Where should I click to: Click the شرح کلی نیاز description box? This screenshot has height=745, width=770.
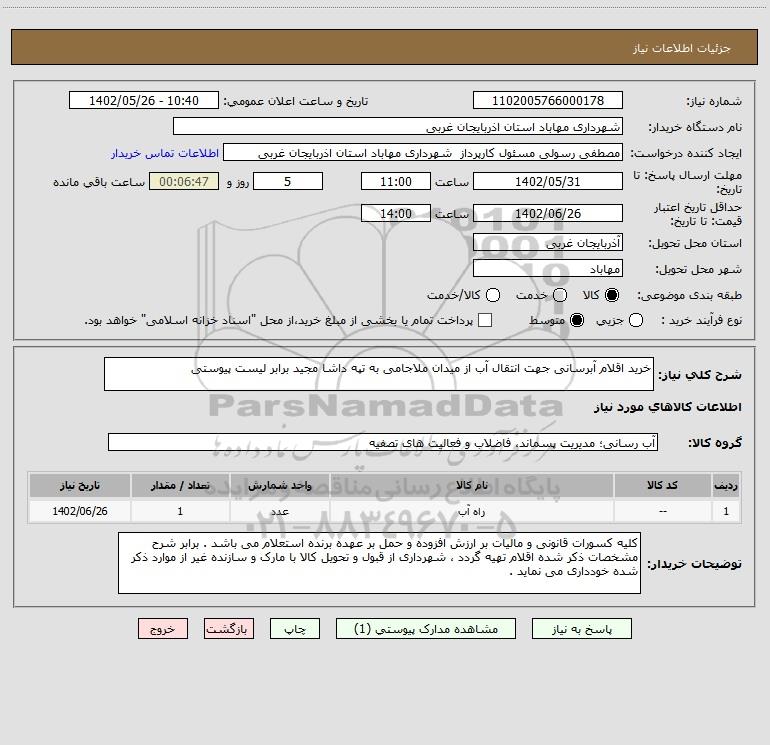[x=379, y=374]
